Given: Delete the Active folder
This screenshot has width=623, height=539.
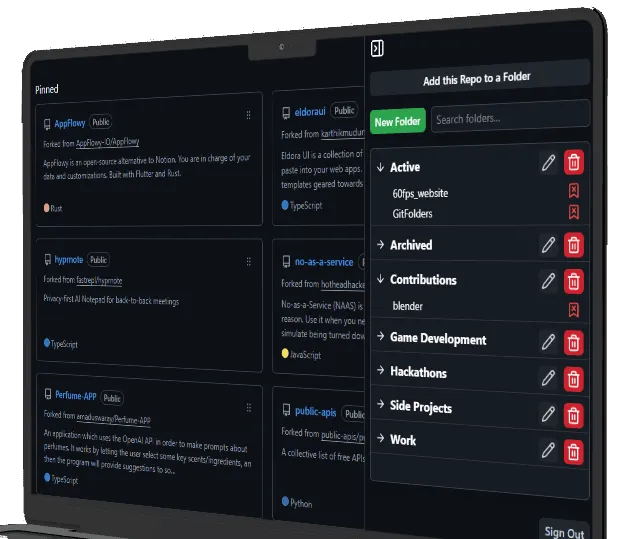Looking at the screenshot, I should (x=573, y=162).
